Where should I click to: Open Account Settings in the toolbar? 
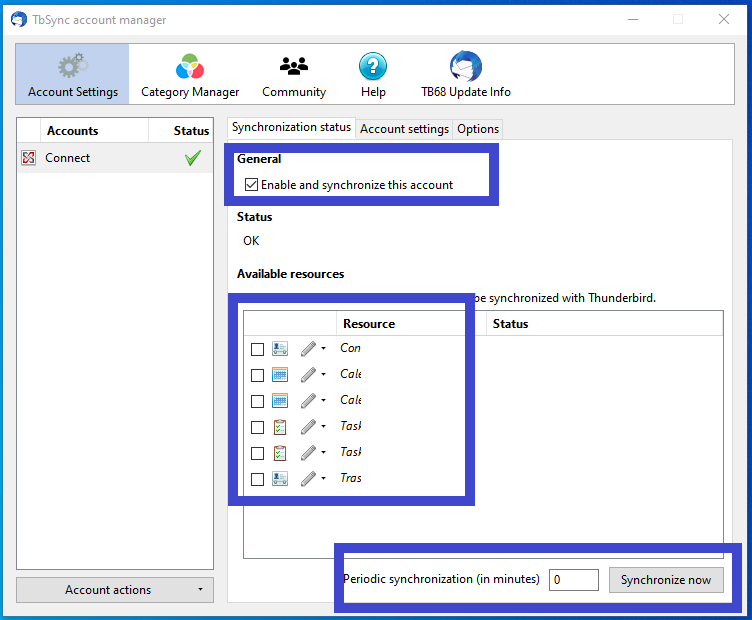(x=72, y=74)
